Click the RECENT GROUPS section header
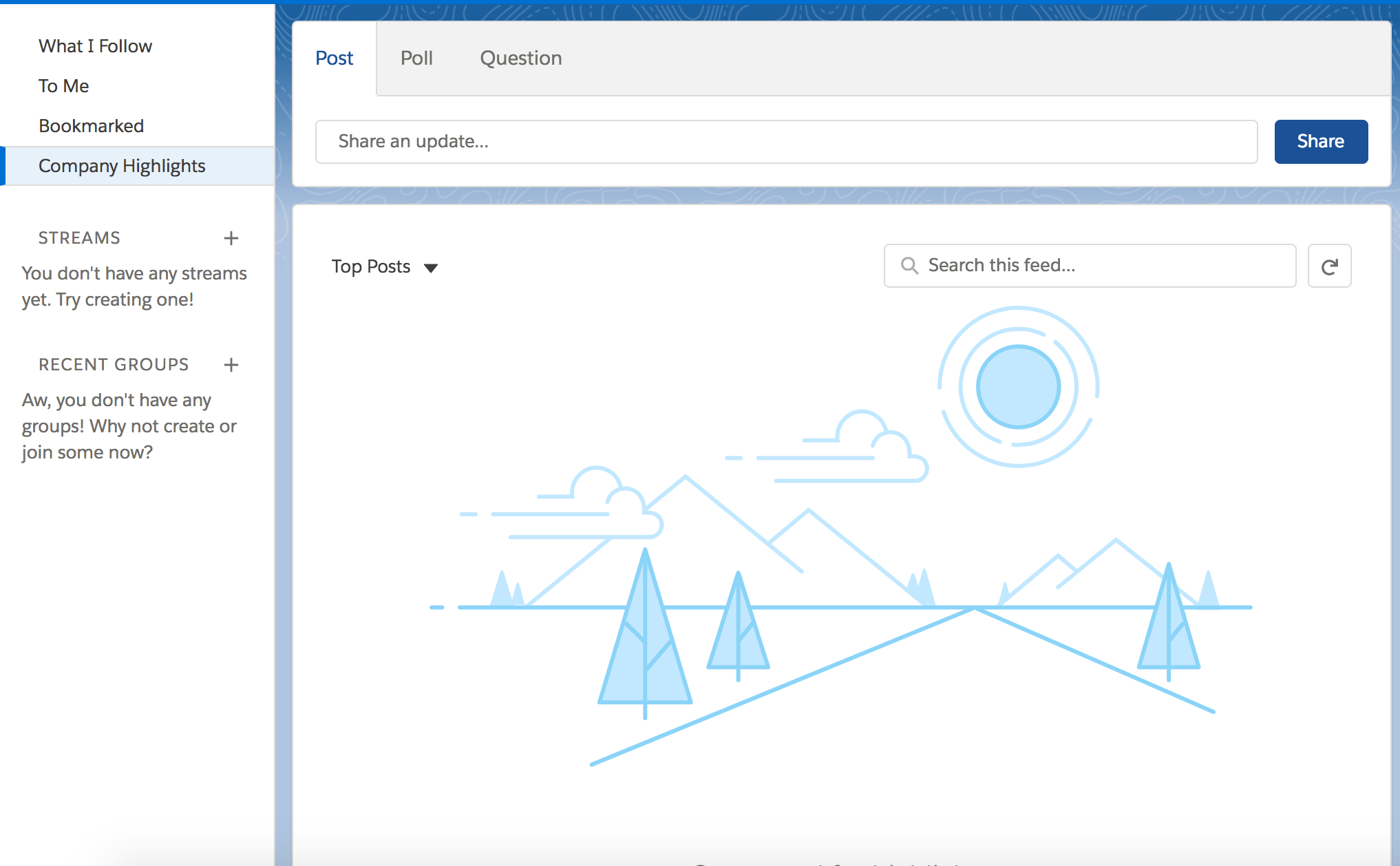Image resolution: width=1400 pixels, height=866 pixels. [114, 364]
